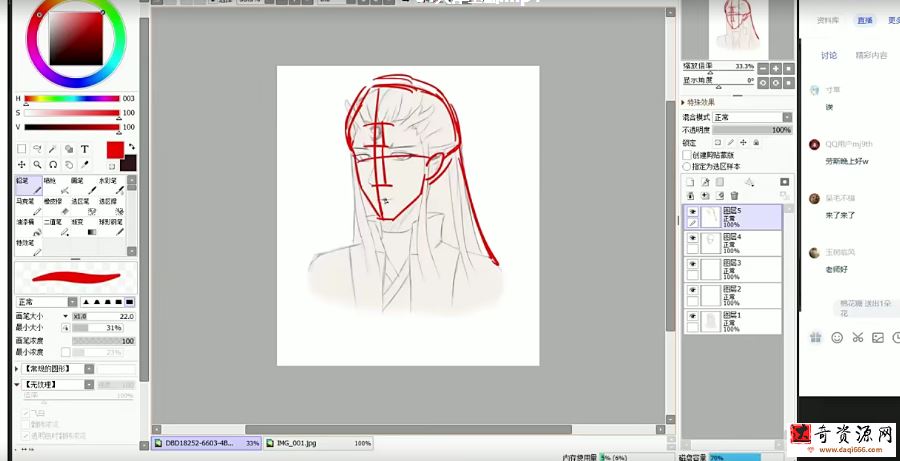This screenshot has height=461, width=900.
Task: Choose the 喷枪 airbrush tool
Action: pyautogui.click(x=56, y=185)
